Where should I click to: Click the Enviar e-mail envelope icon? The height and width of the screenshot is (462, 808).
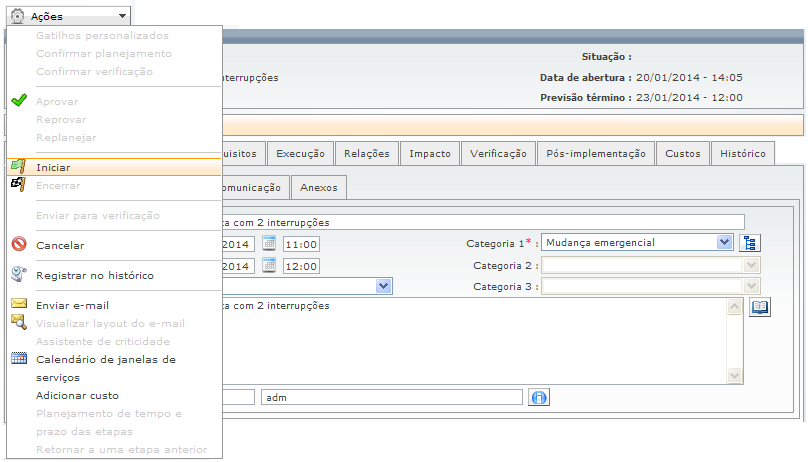coord(18,305)
